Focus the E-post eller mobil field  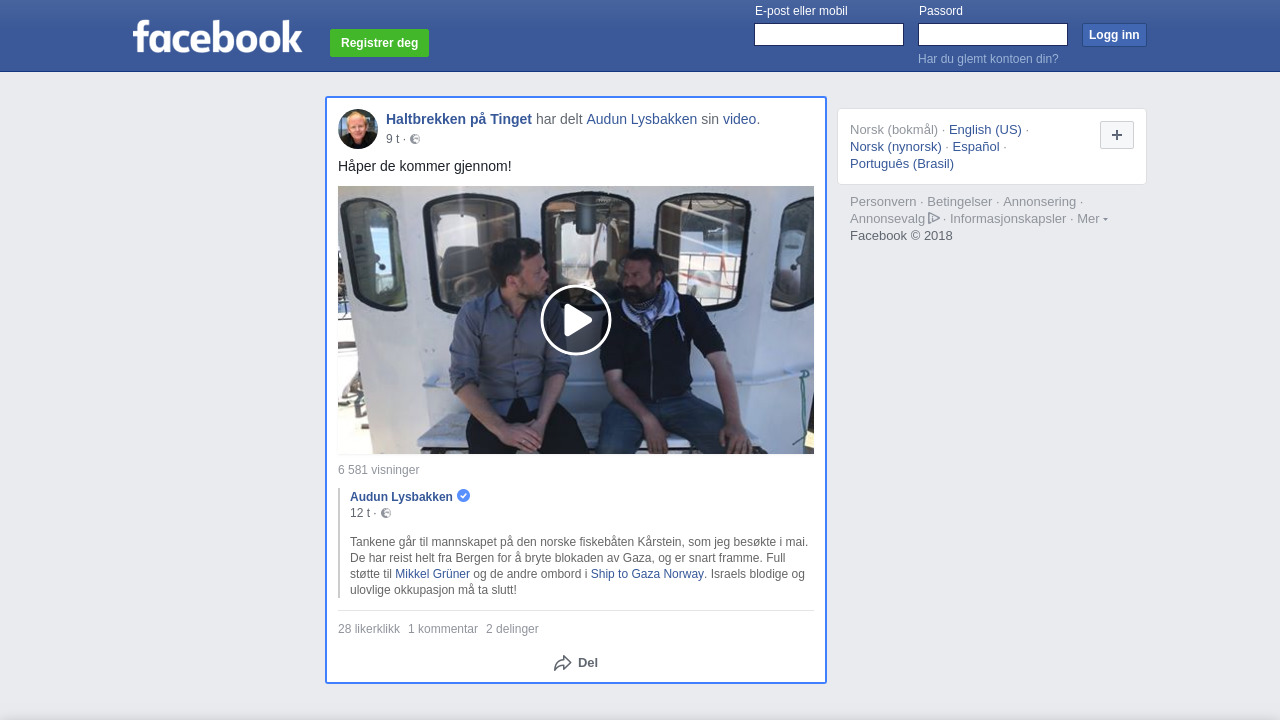click(829, 35)
